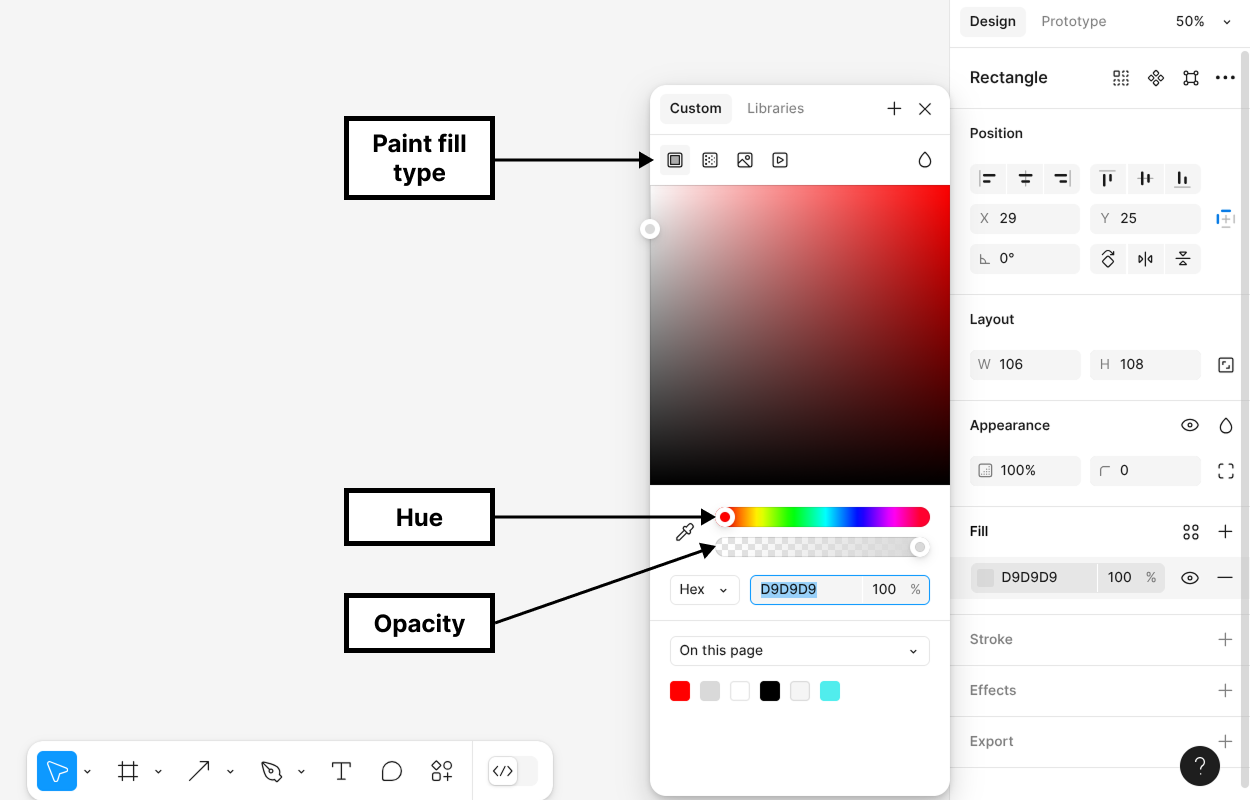Select the Text tool in the toolbar
1250x800 pixels.
tap(341, 771)
